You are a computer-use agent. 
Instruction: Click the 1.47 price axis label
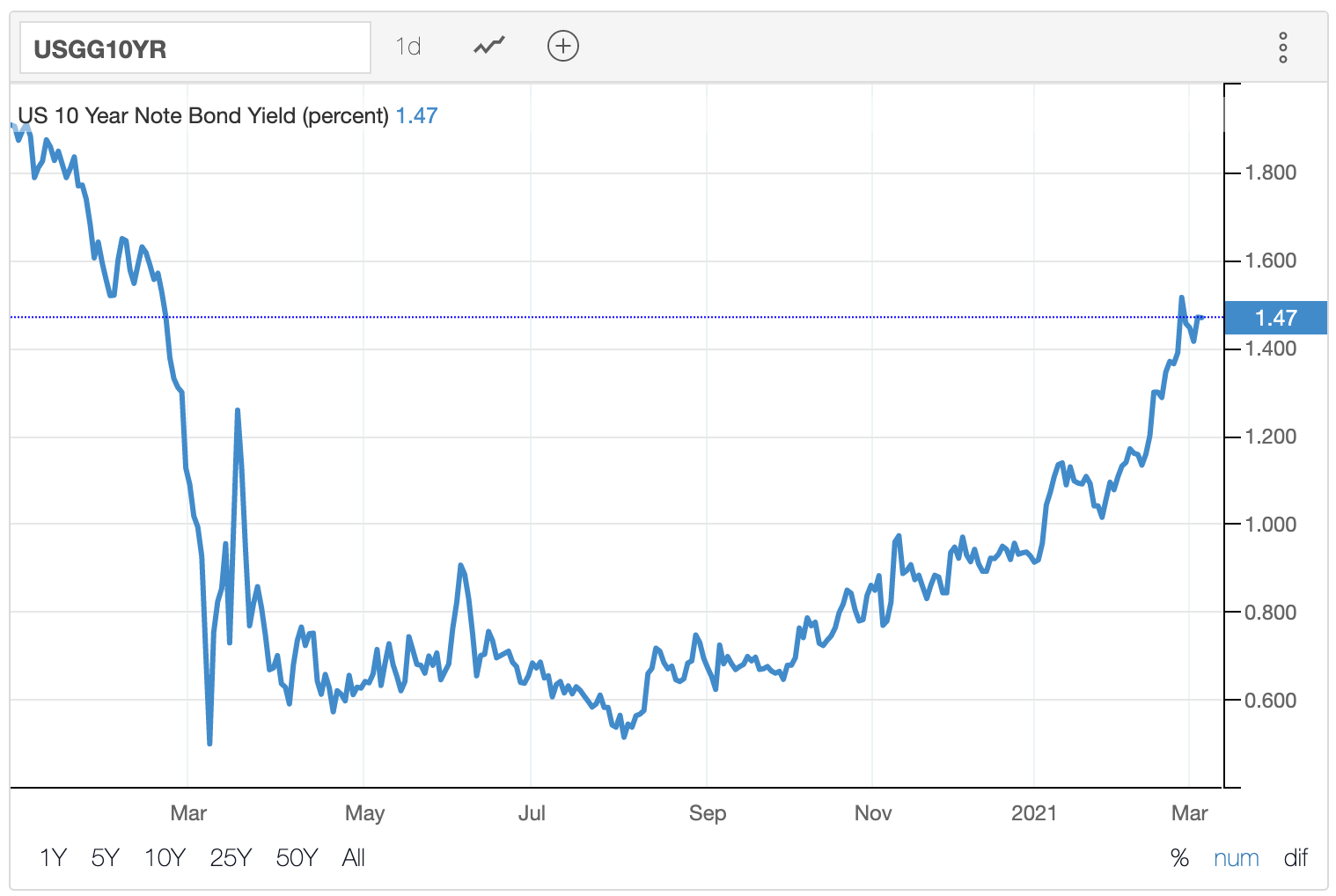1275,318
